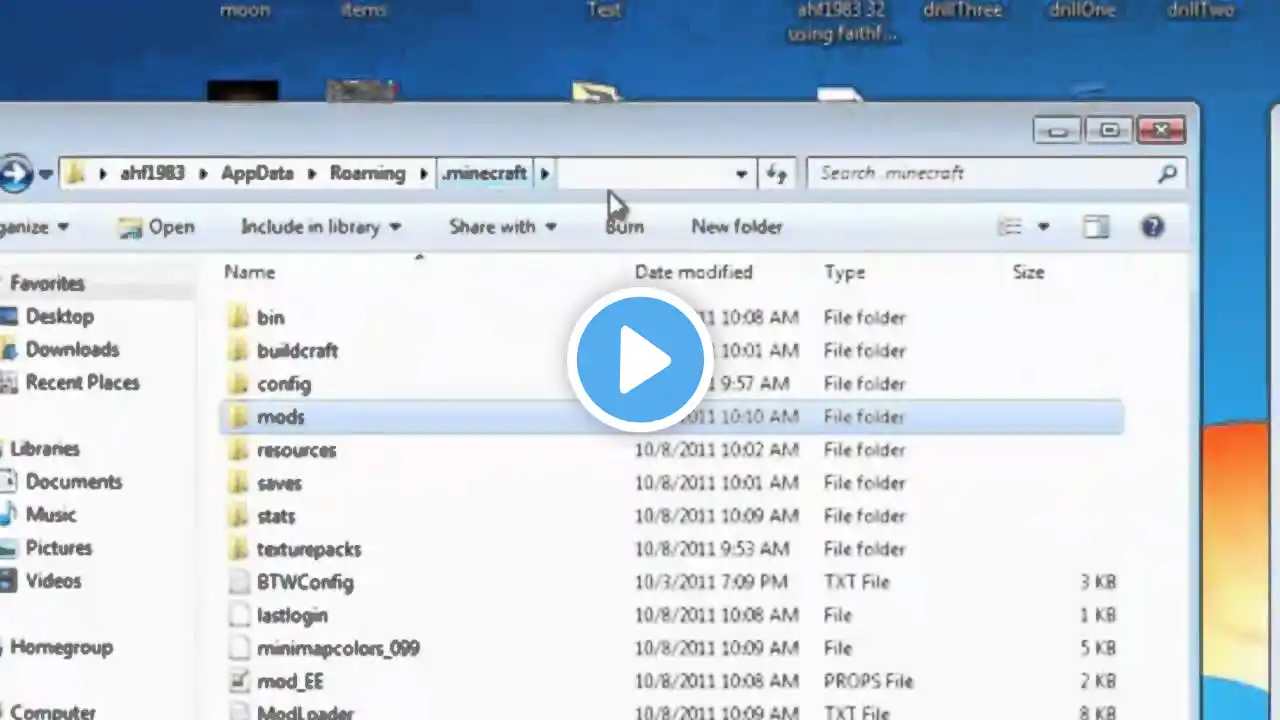Select the BTWConfig text file icon
The height and width of the screenshot is (720, 1280).
[238, 582]
